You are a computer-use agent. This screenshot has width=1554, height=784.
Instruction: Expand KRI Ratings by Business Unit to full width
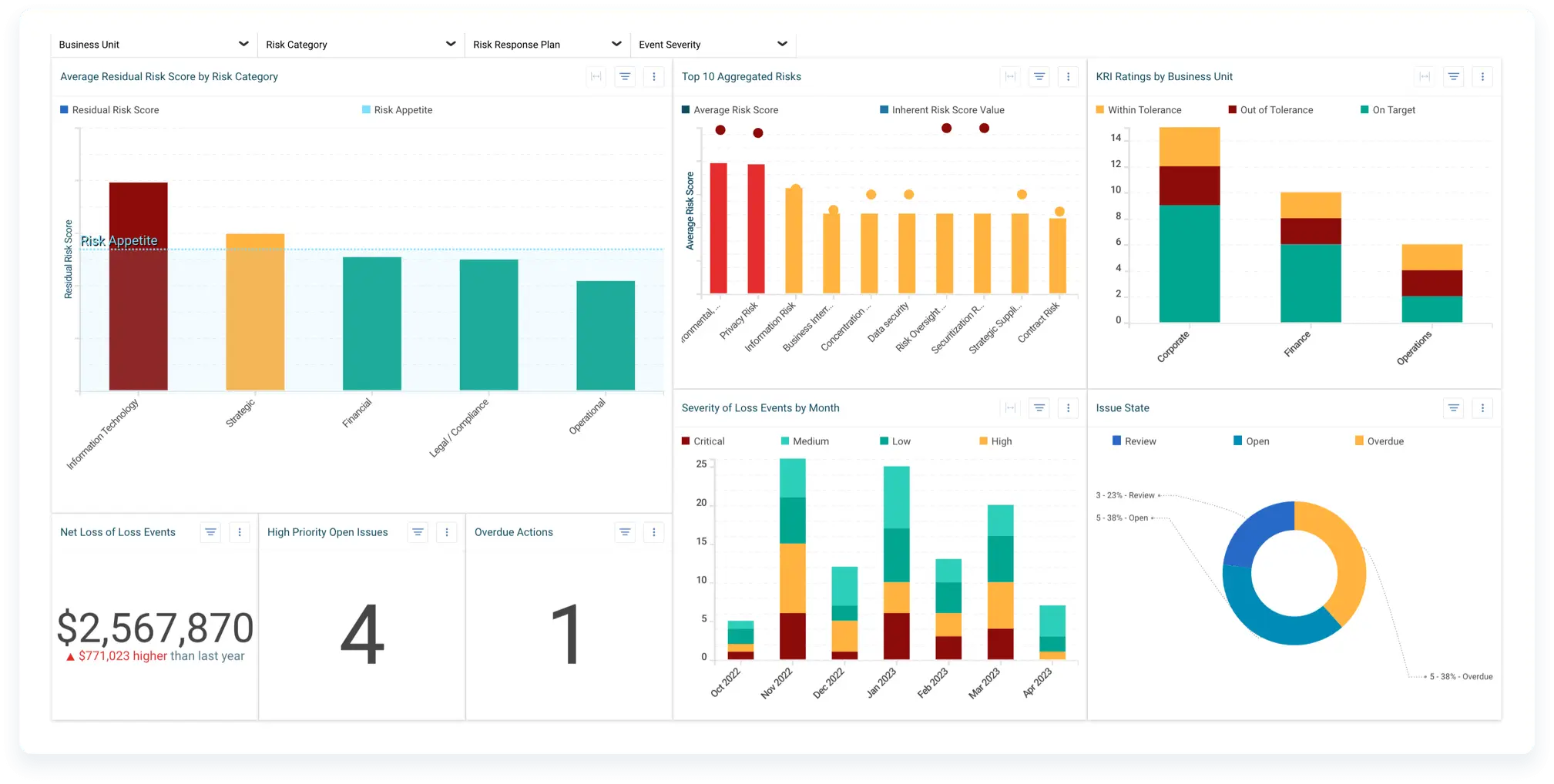1425,76
